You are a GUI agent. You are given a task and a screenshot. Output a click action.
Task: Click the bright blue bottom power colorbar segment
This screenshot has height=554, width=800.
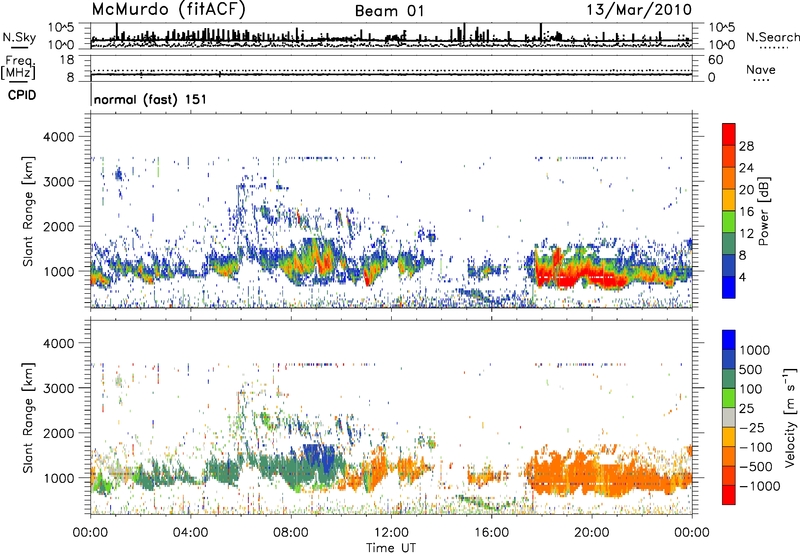coord(729,287)
